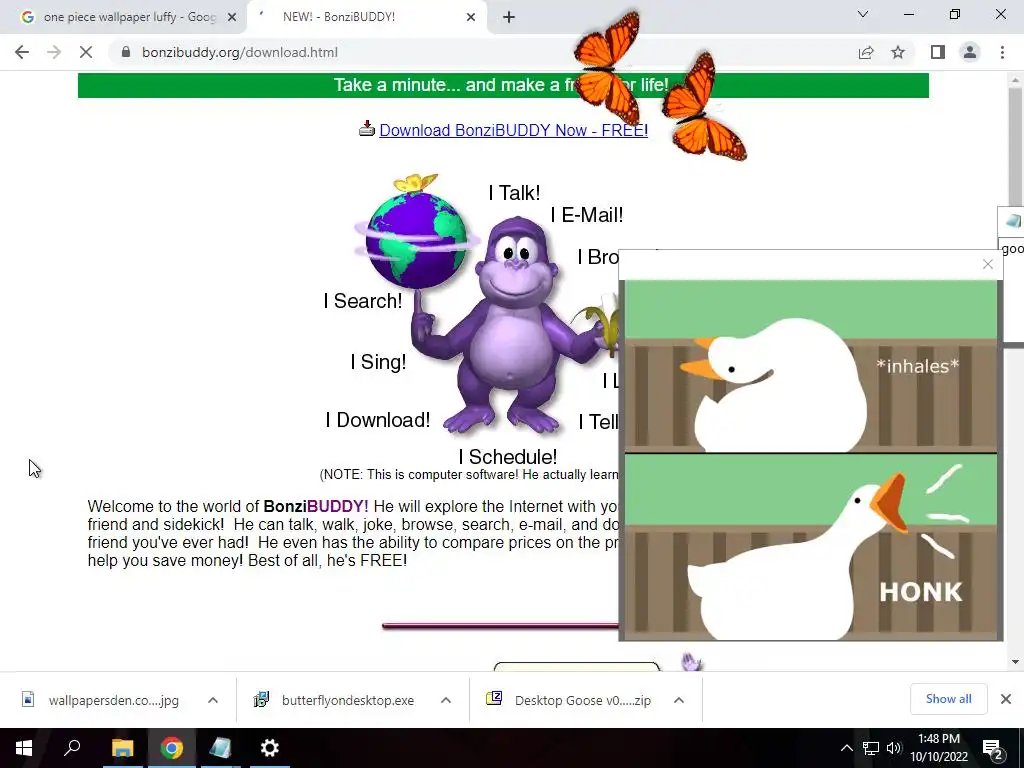Click the green Take a minute banner
This screenshot has width=1024, height=768.
pyautogui.click(x=503, y=86)
